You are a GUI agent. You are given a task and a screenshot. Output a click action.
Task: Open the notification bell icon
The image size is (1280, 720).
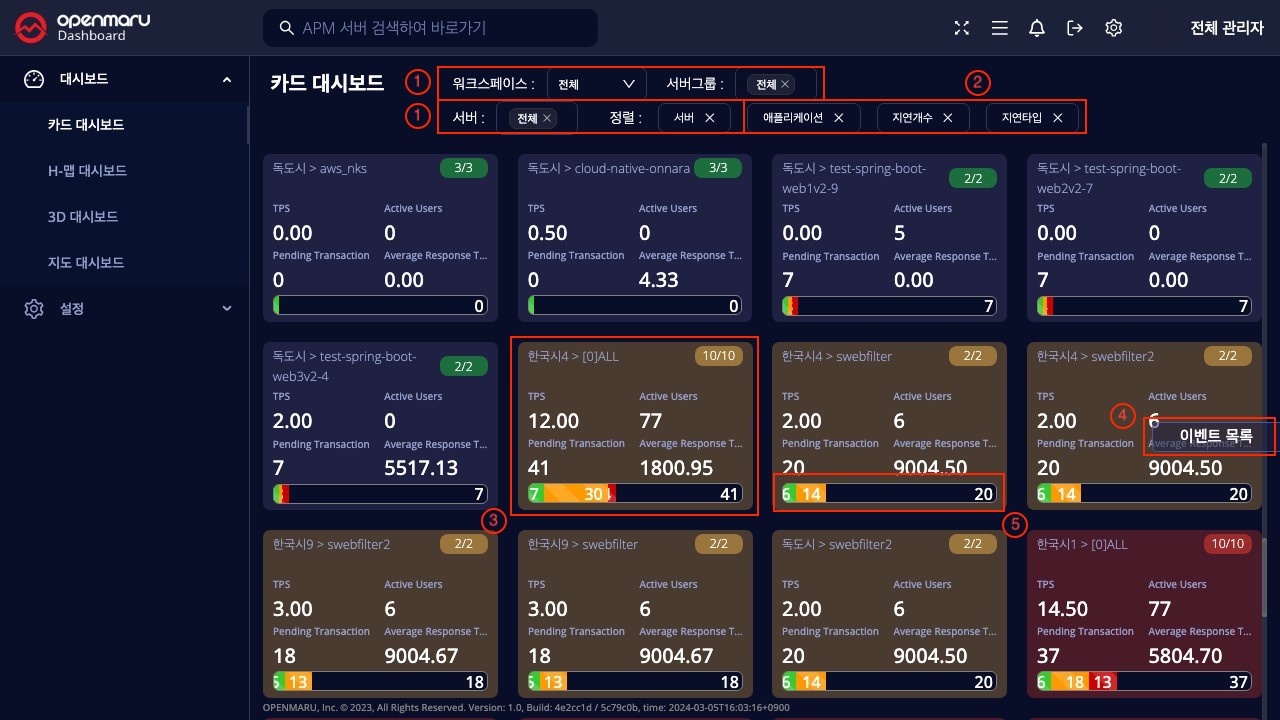[1037, 28]
